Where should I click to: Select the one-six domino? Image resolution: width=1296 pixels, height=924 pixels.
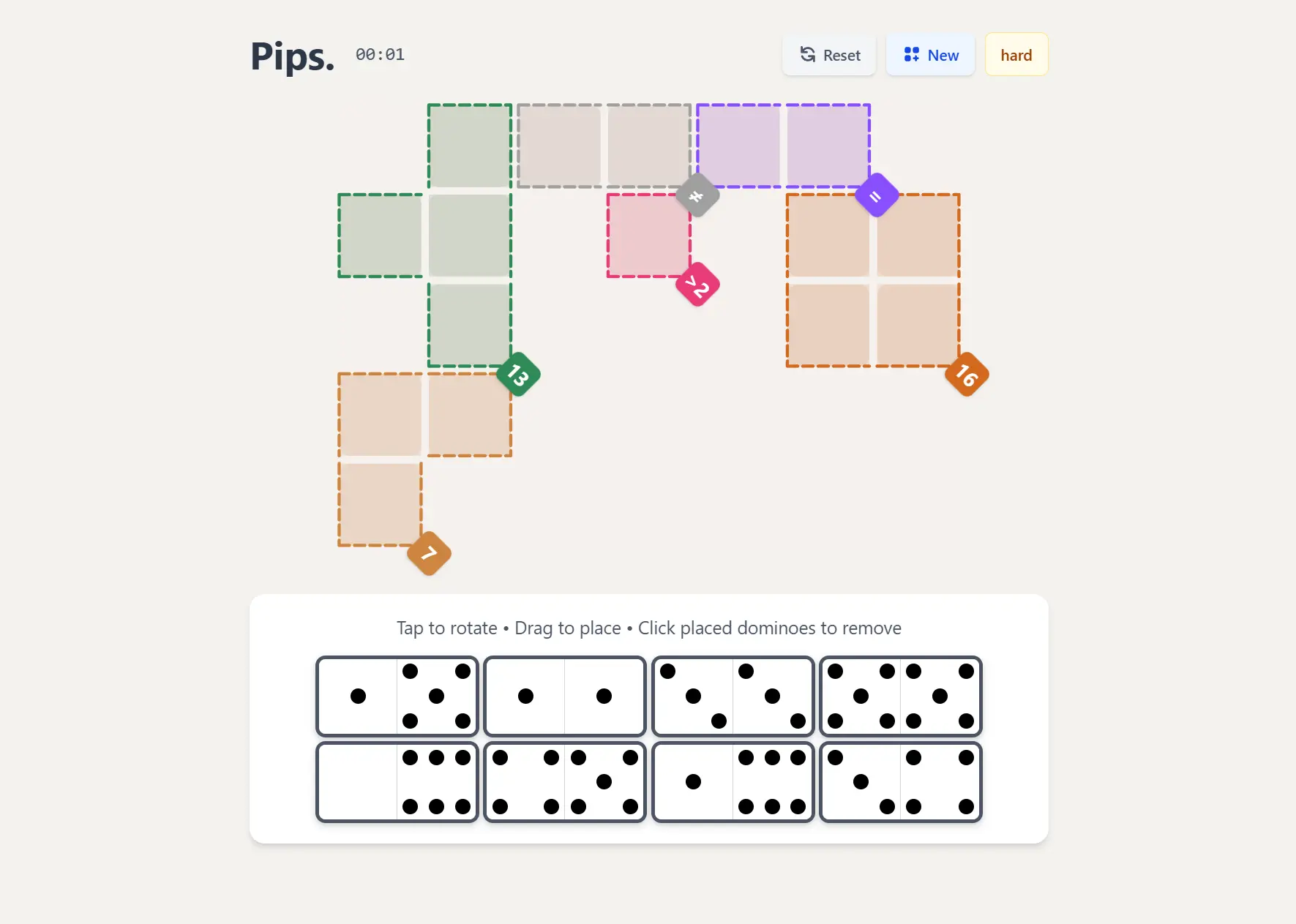733,782
